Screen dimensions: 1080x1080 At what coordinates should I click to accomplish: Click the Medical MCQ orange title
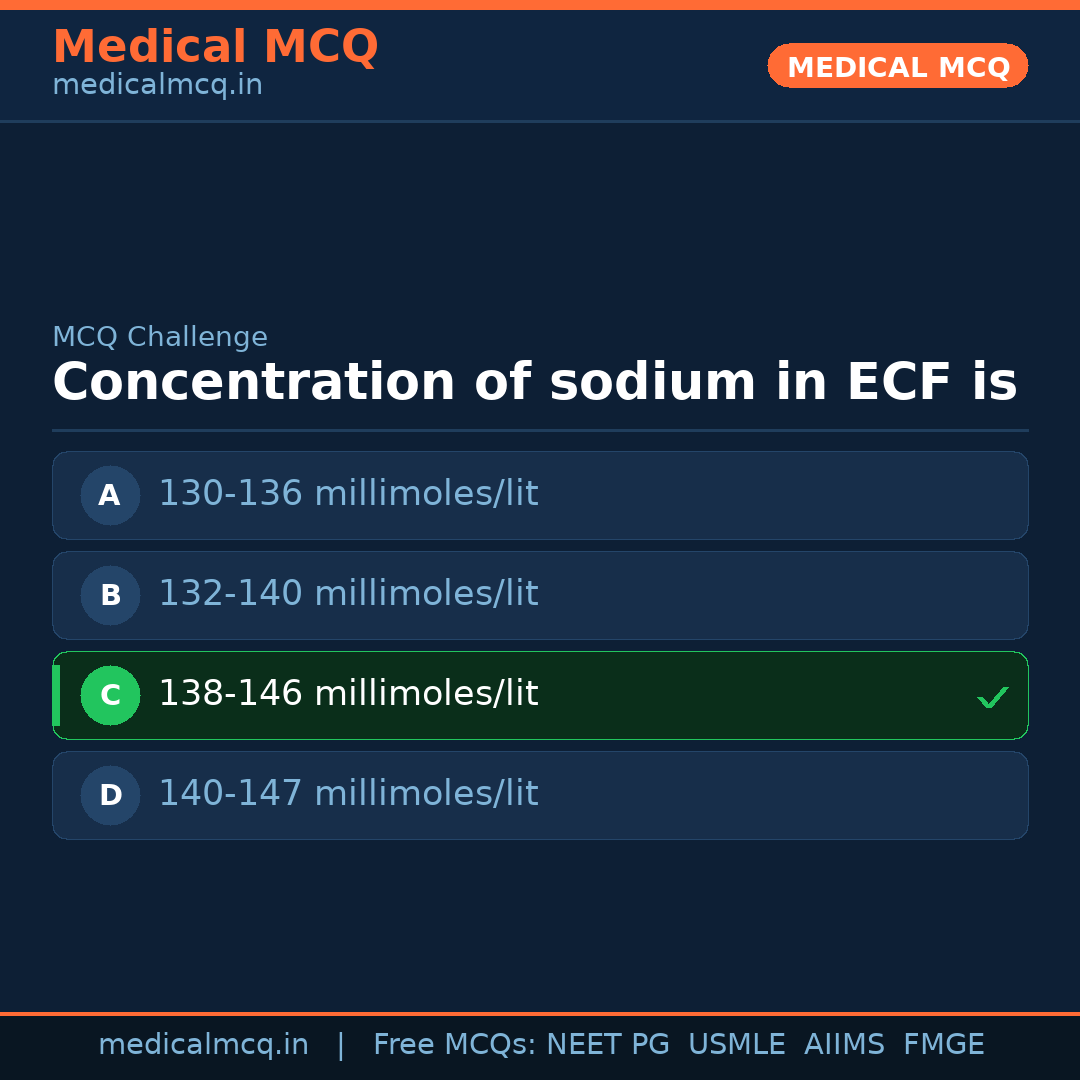tap(215, 47)
